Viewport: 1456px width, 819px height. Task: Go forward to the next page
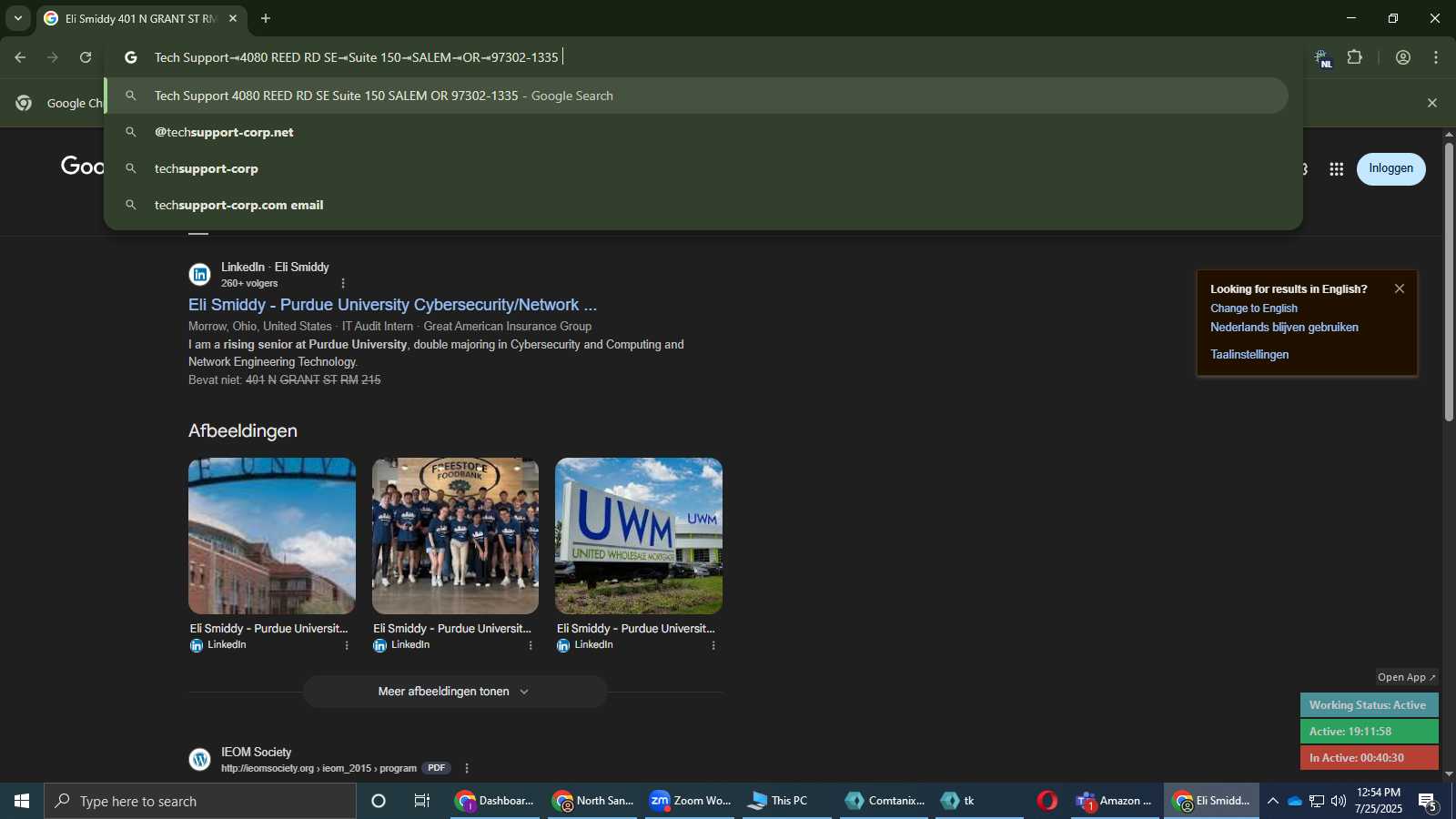(x=53, y=57)
